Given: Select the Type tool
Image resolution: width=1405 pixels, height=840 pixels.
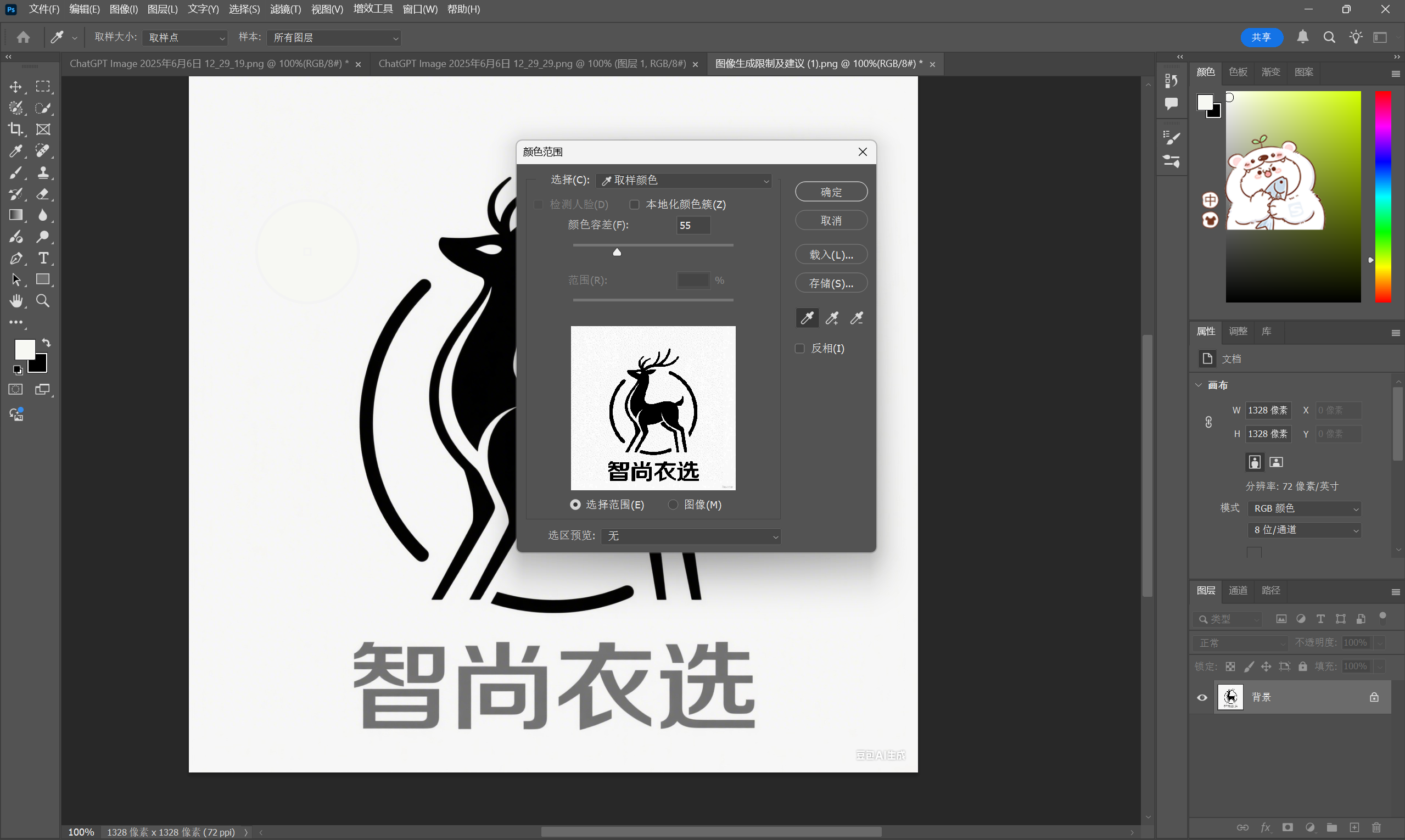Looking at the screenshot, I should (x=43, y=258).
